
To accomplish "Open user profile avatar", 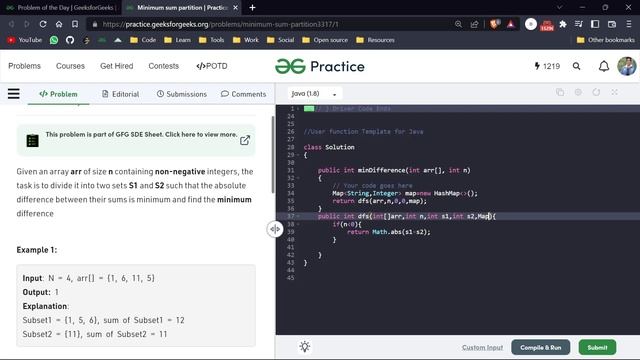I will [x=627, y=66].
